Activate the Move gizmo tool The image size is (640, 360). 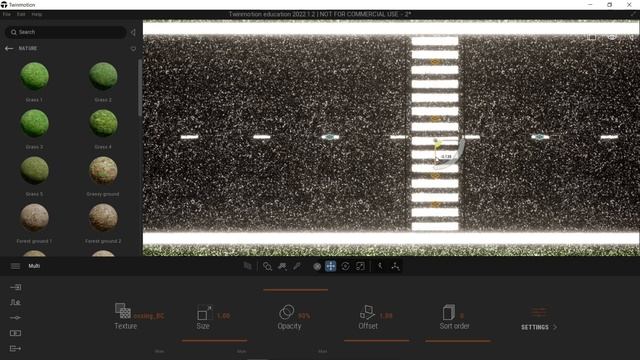click(x=331, y=266)
